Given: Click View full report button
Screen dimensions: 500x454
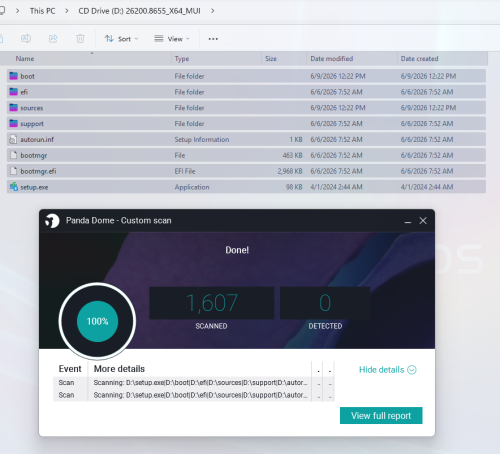Looking at the screenshot, I should pyautogui.click(x=381, y=416).
